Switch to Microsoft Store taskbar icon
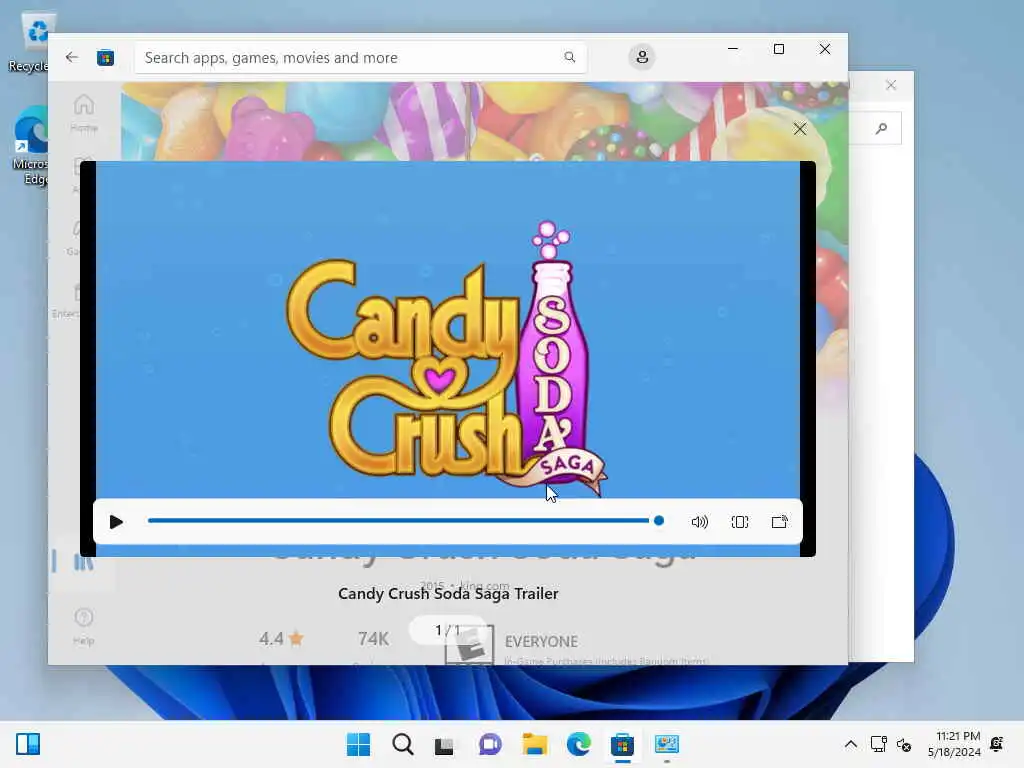The height and width of the screenshot is (768, 1024). pyautogui.click(x=622, y=744)
